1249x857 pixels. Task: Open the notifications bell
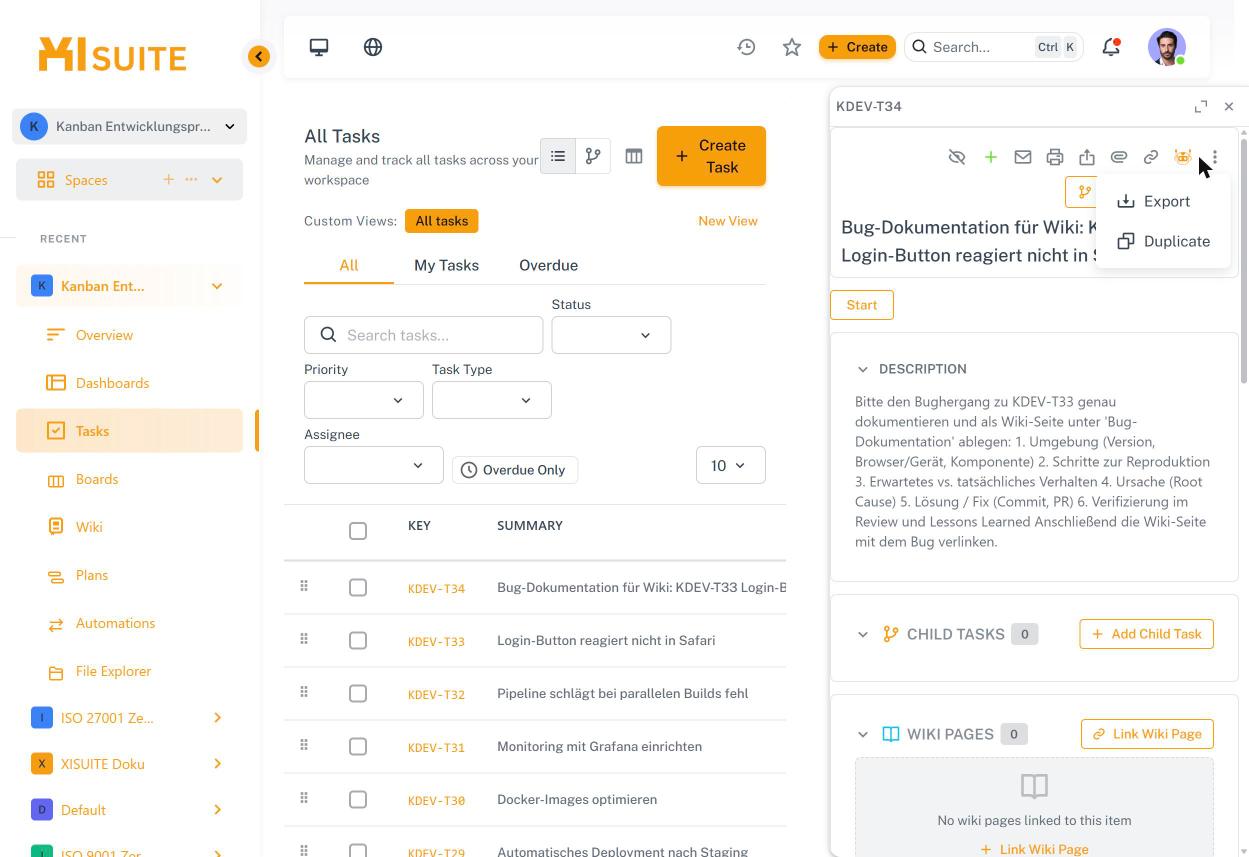tap(1111, 47)
